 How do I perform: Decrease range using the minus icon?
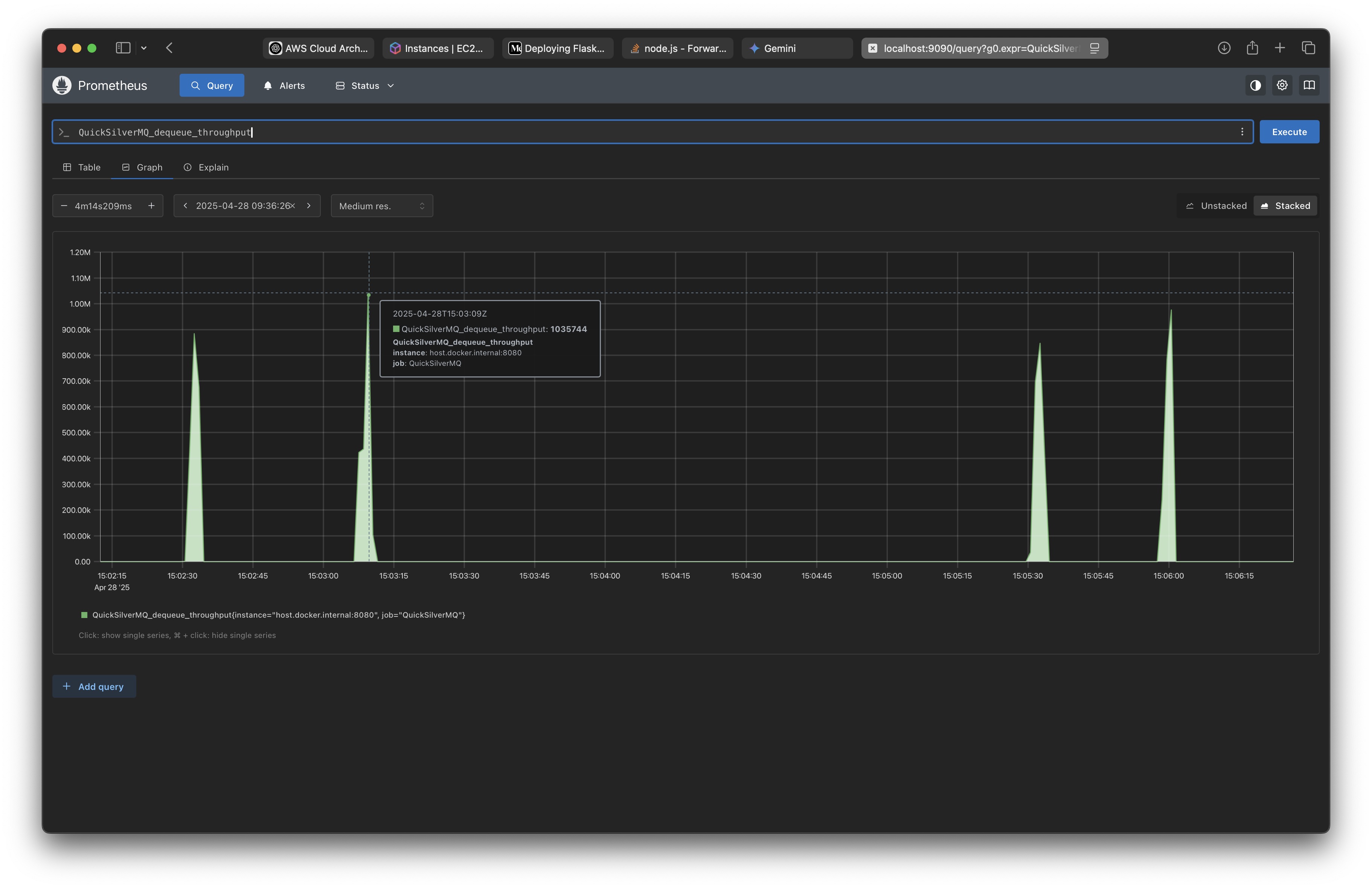pyautogui.click(x=64, y=206)
